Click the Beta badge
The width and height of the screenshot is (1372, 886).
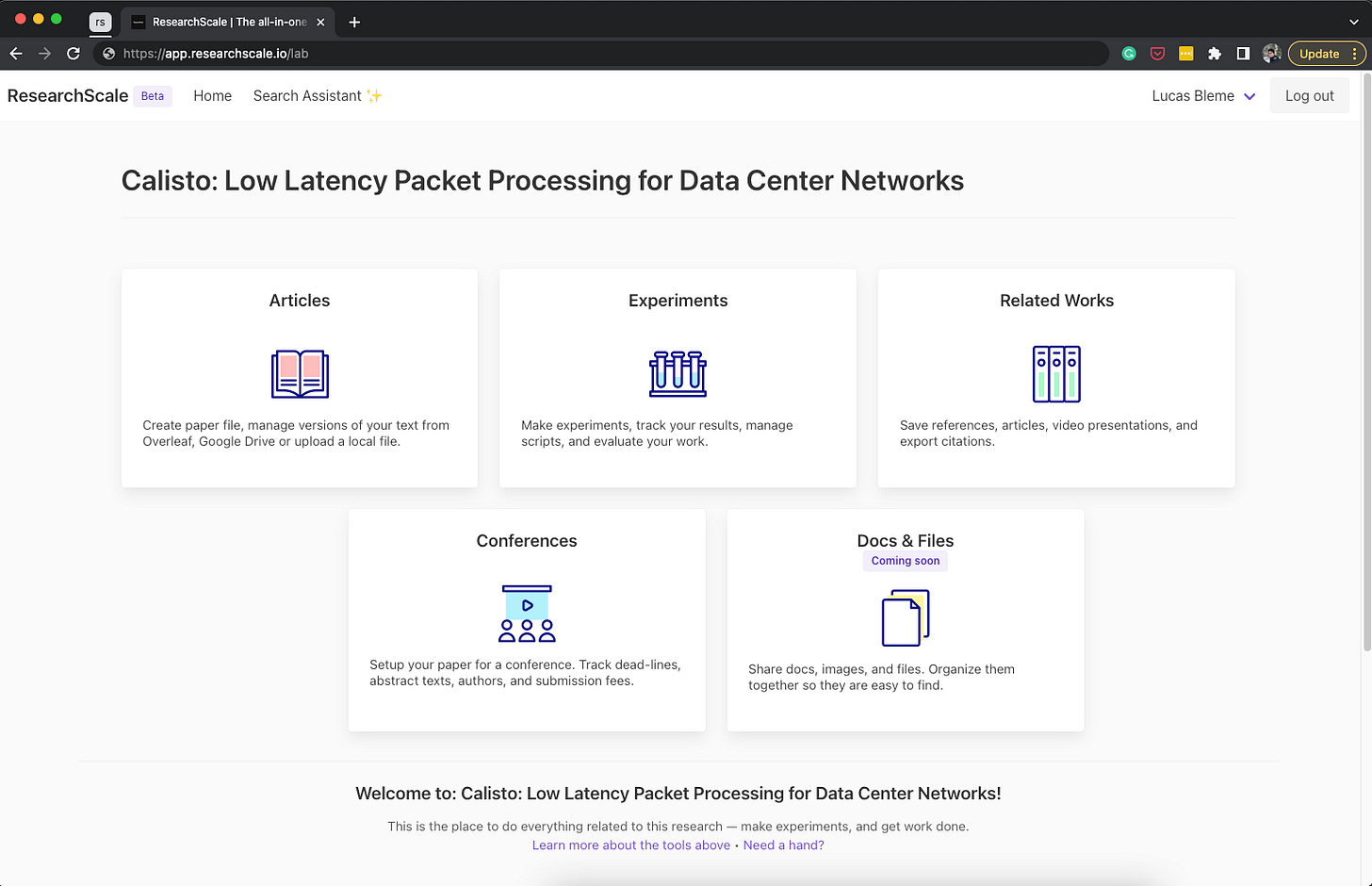tap(153, 96)
